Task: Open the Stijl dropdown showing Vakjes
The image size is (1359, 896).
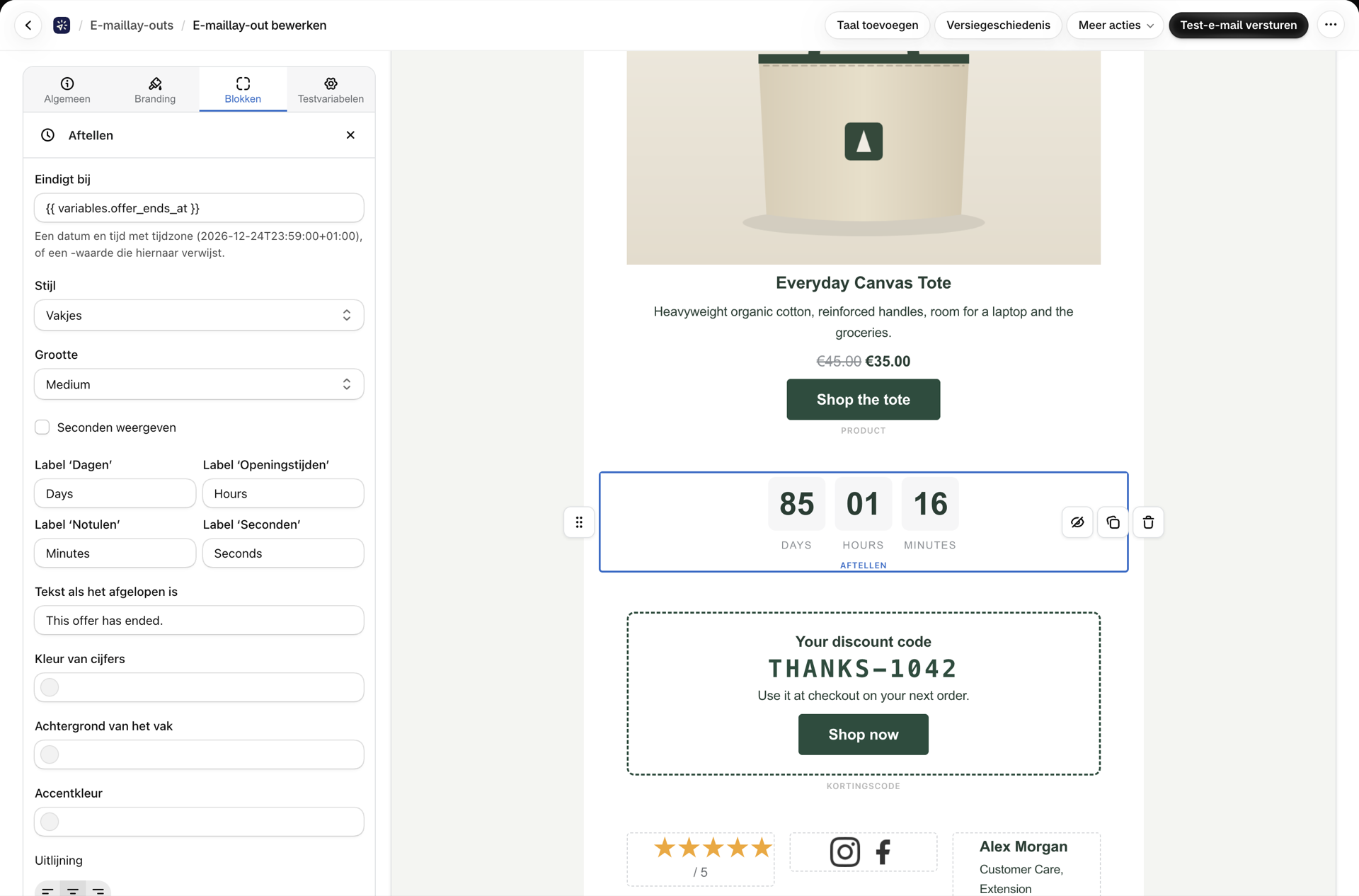Action: click(x=199, y=315)
